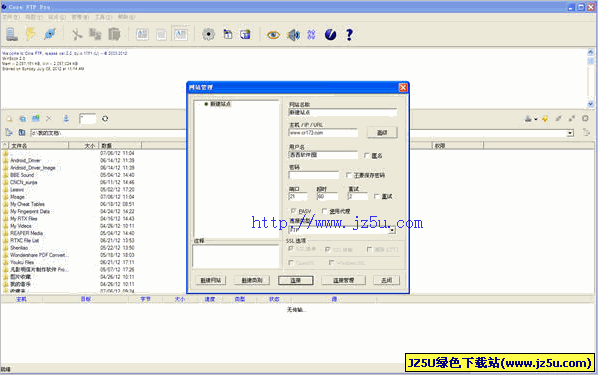The height and width of the screenshot is (375, 598).
Task: Click the 高级 (Advanced) button beside host field
Action: pyautogui.click(x=382, y=132)
